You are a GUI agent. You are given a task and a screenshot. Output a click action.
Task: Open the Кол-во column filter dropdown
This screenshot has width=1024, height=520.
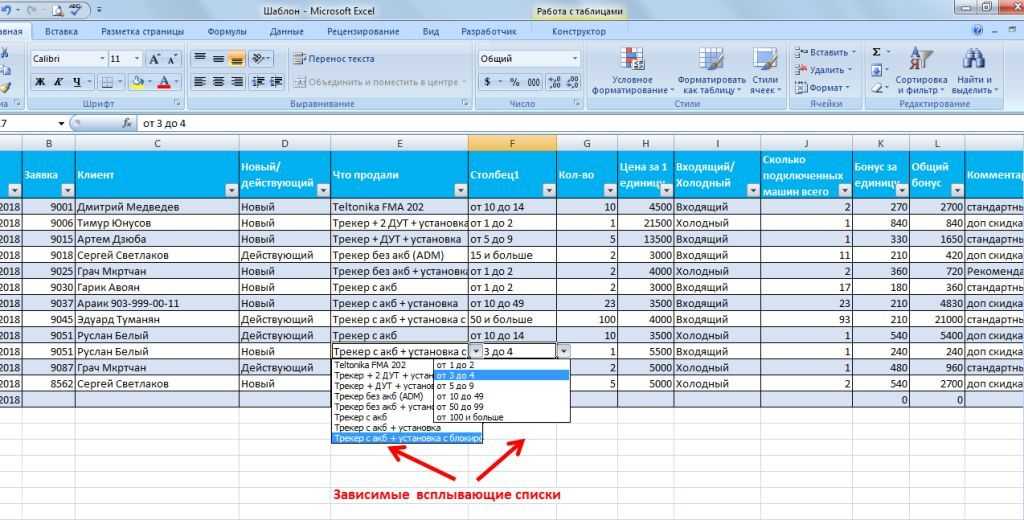[x=610, y=190]
